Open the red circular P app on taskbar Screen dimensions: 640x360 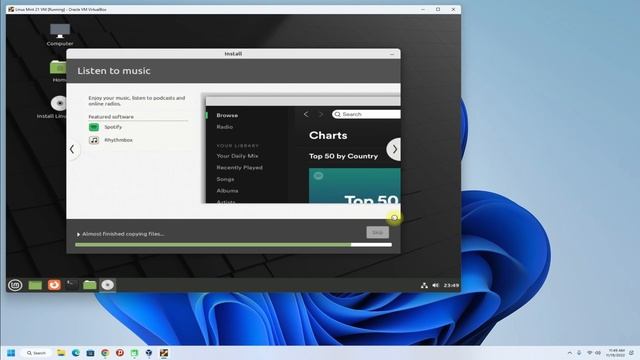tap(120, 353)
